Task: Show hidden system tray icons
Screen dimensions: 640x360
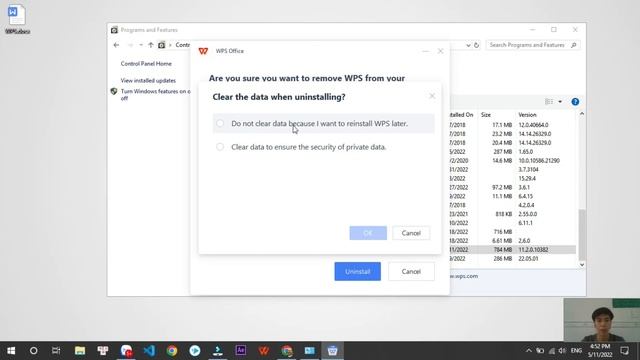Action: coord(529,351)
